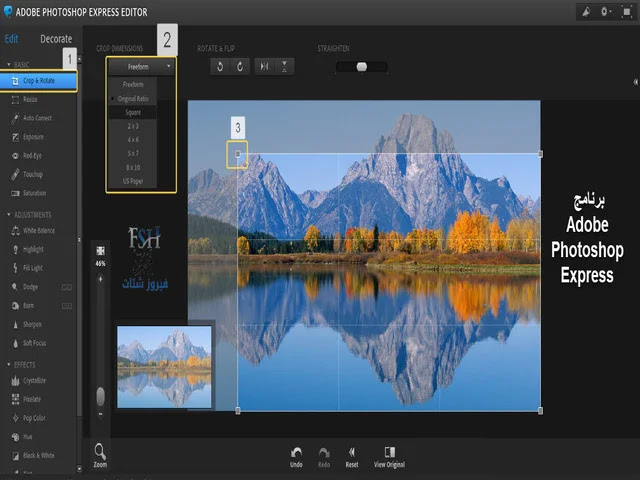The height and width of the screenshot is (480, 640).
Task: Click the Zoom magnifier tool
Action: click(100, 456)
